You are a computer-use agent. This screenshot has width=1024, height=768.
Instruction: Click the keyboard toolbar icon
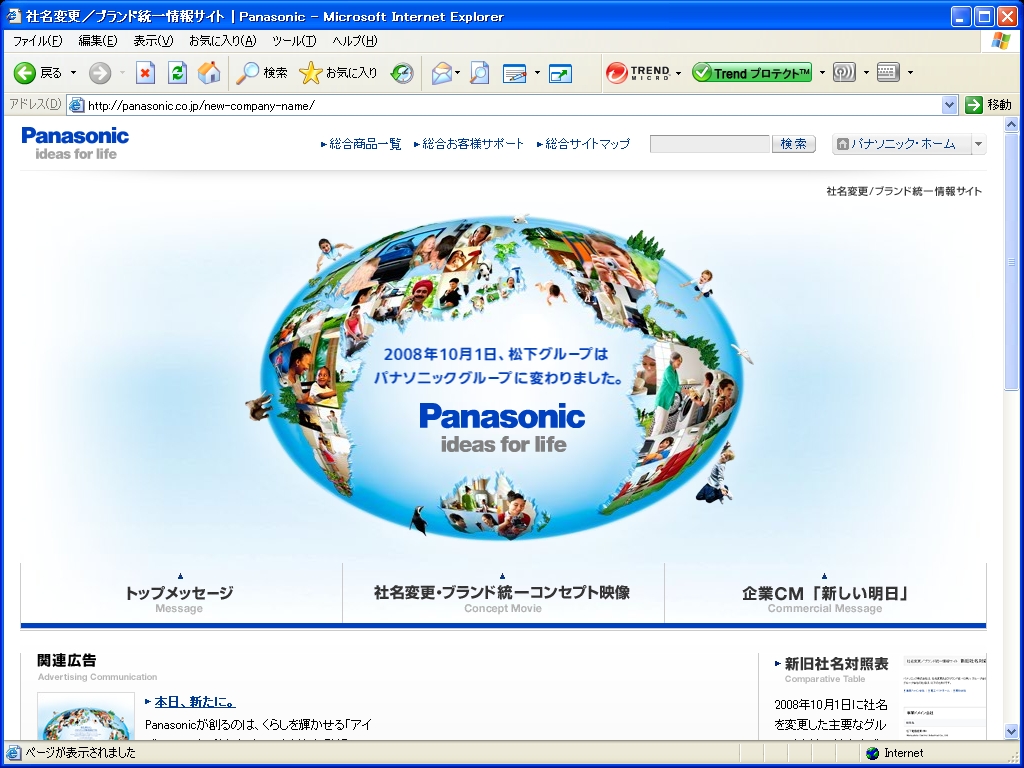click(x=888, y=72)
